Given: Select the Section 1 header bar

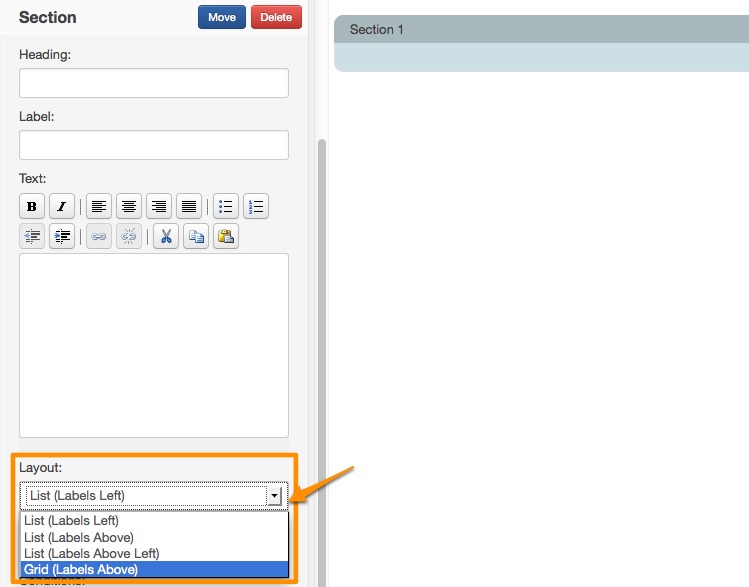Looking at the screenshot, I should pyautogui.click(x=540, y=30).
